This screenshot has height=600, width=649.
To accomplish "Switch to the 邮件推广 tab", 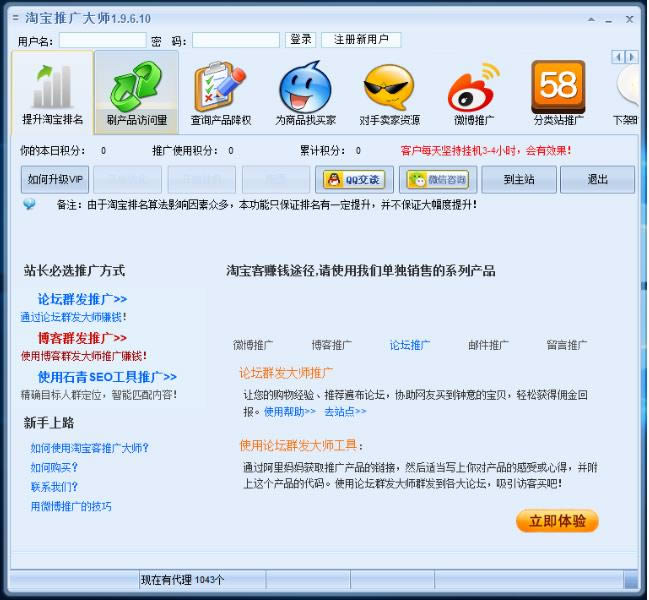I will pos(488,345).
